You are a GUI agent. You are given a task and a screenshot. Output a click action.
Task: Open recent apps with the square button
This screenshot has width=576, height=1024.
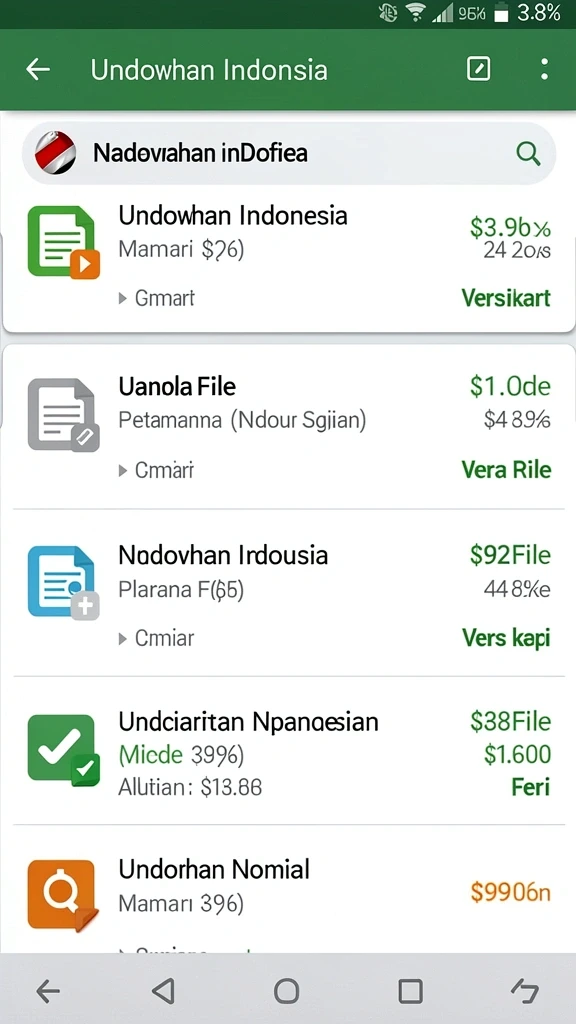tap(410, 991)
